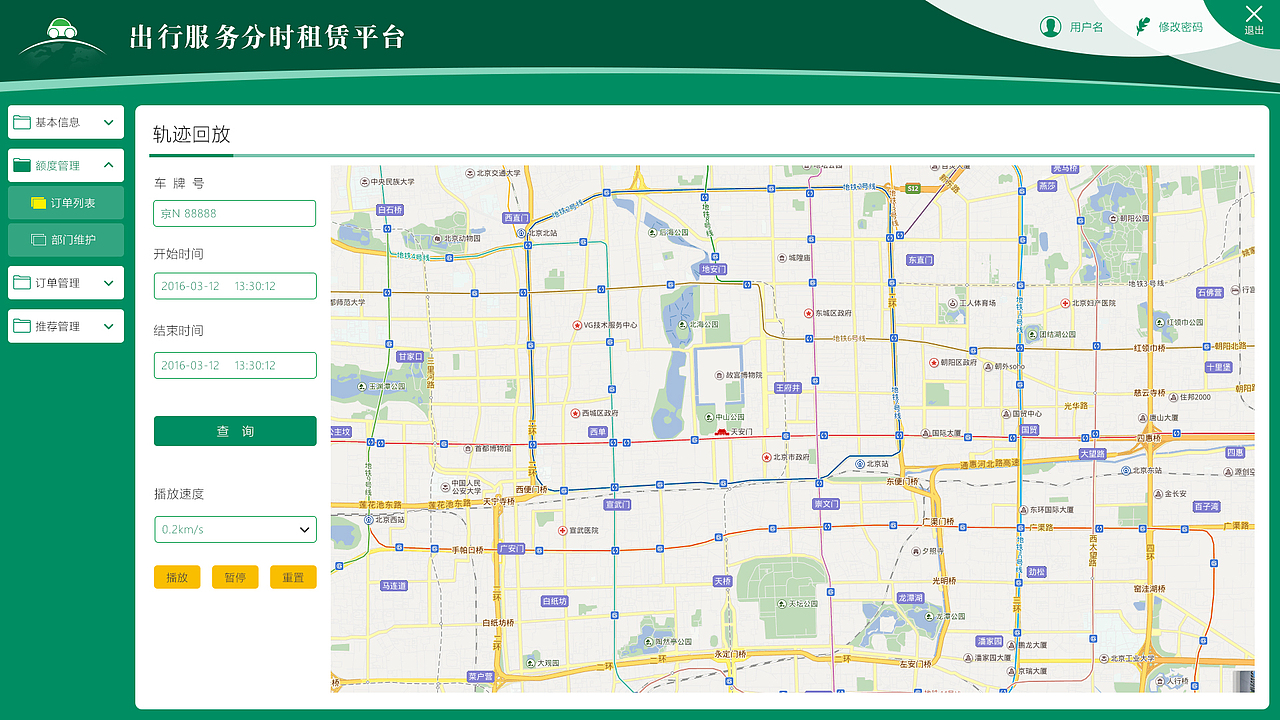Click the user profile icon next to 用户名

coord(1049,26)
